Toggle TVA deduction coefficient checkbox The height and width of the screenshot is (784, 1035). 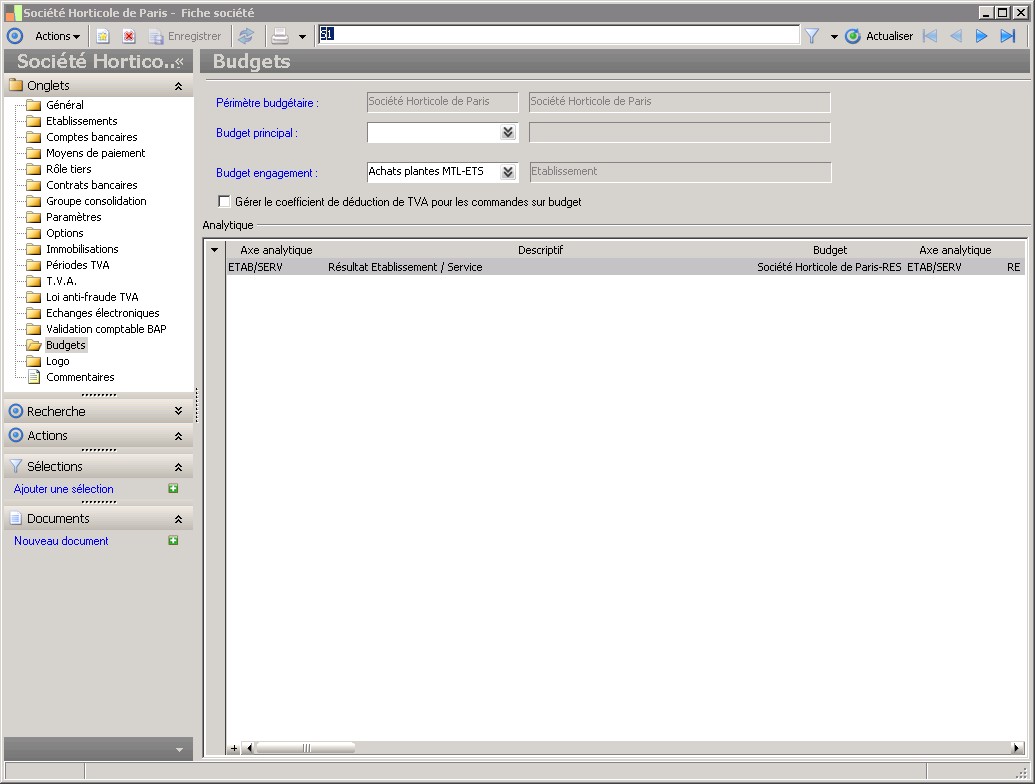224,201
